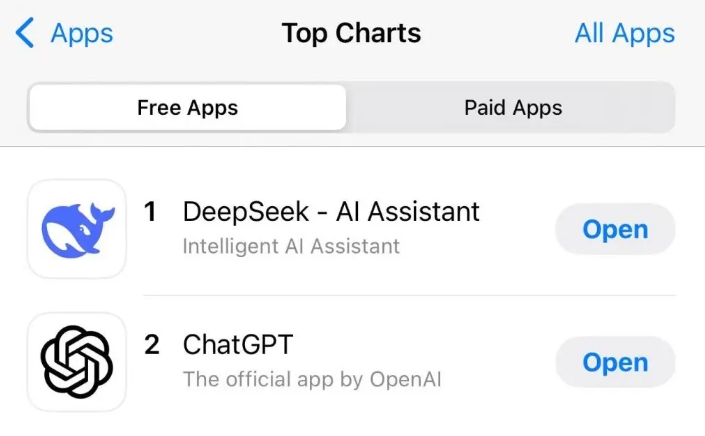Viewport: 705px width, 436px height.
Task: Click blank space right of ChatGPT title
Action: [420, 346]
